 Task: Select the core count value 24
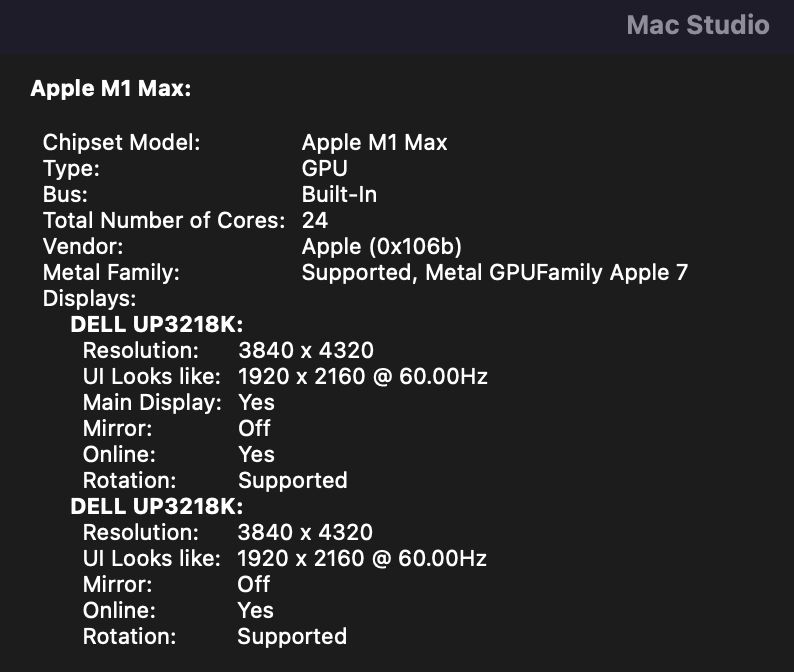(x=315, y=220)
